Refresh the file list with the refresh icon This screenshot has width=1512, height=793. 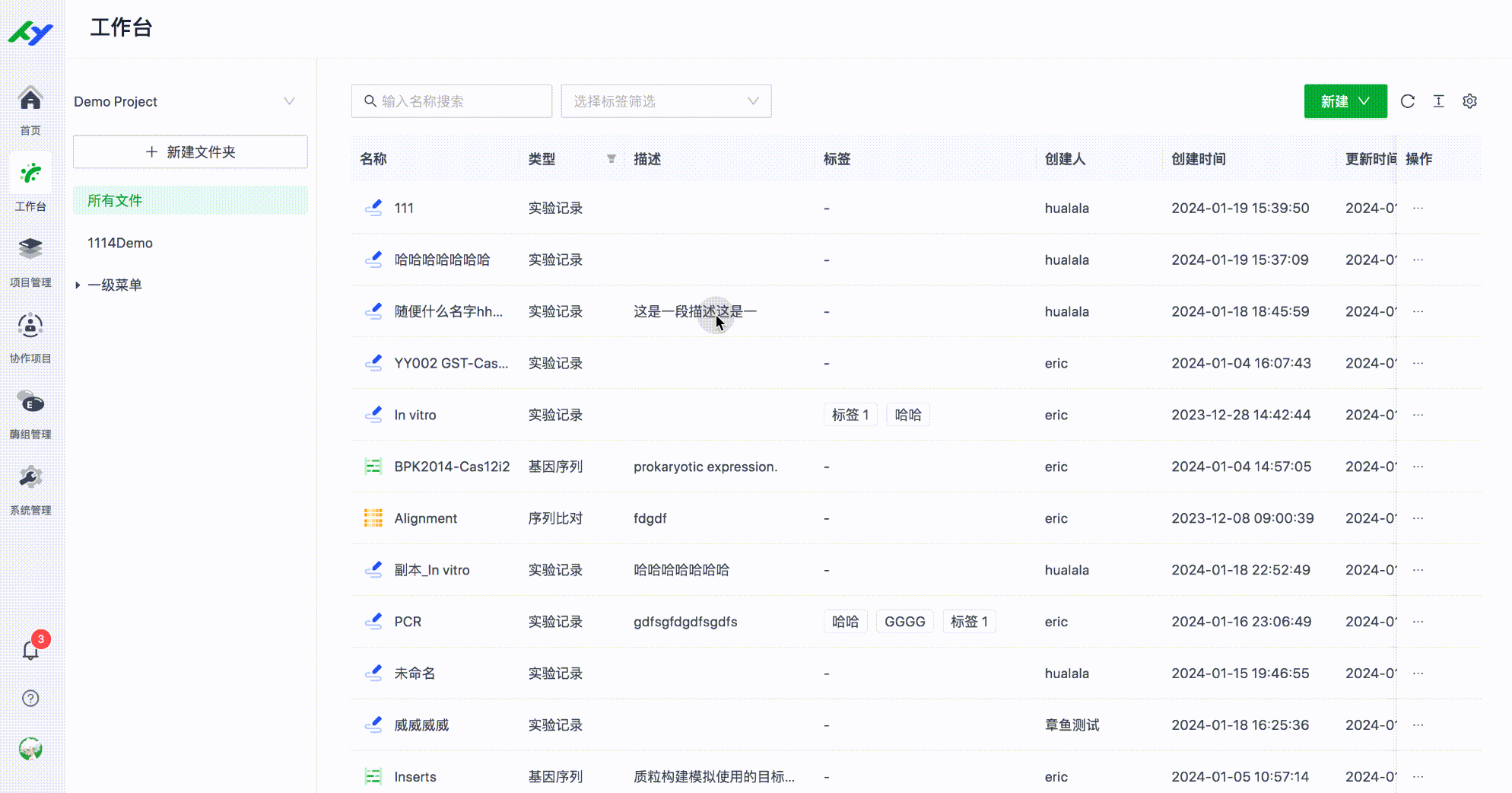tap(1408, 100)
